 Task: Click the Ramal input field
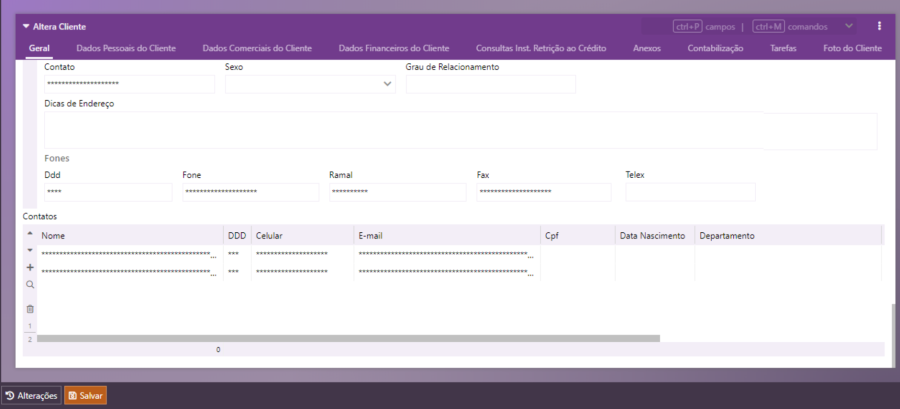(397, 192)
